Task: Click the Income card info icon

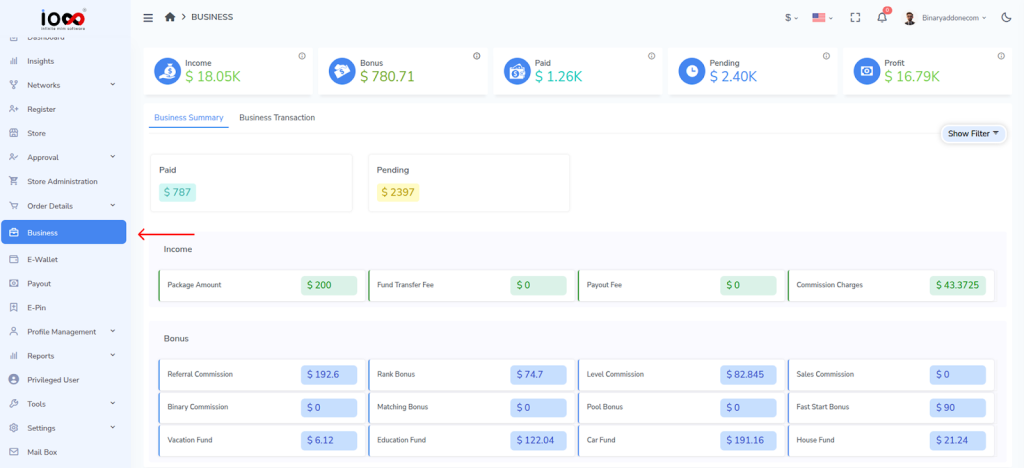Action: [302, 56]
